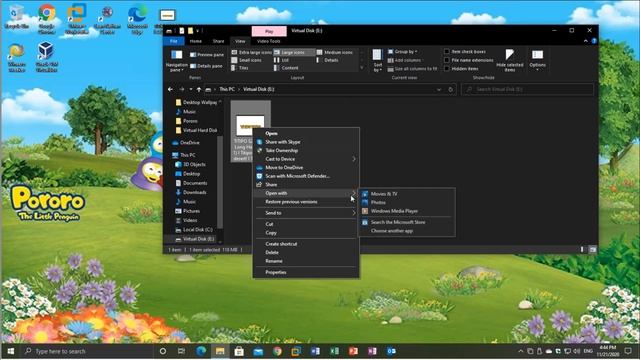Switch to the Share ribbon tab
Viewport: 640px width, 360px height.
click(x=218, y=41)
